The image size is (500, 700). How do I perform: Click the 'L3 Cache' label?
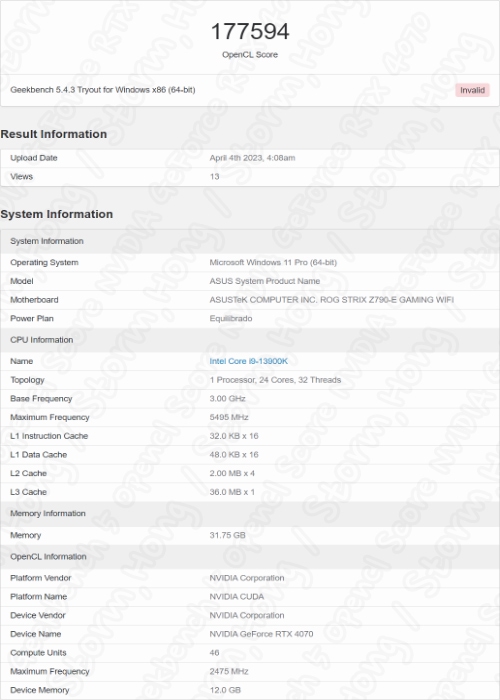[29, 492]
